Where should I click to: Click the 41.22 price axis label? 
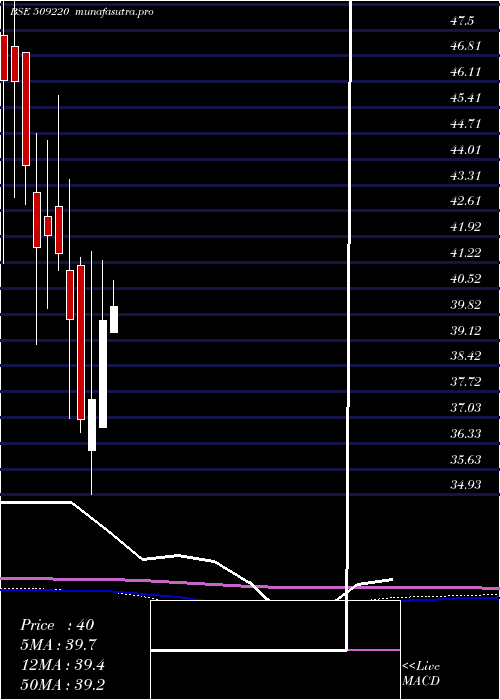pyautogui.click(x=465, y=253)
